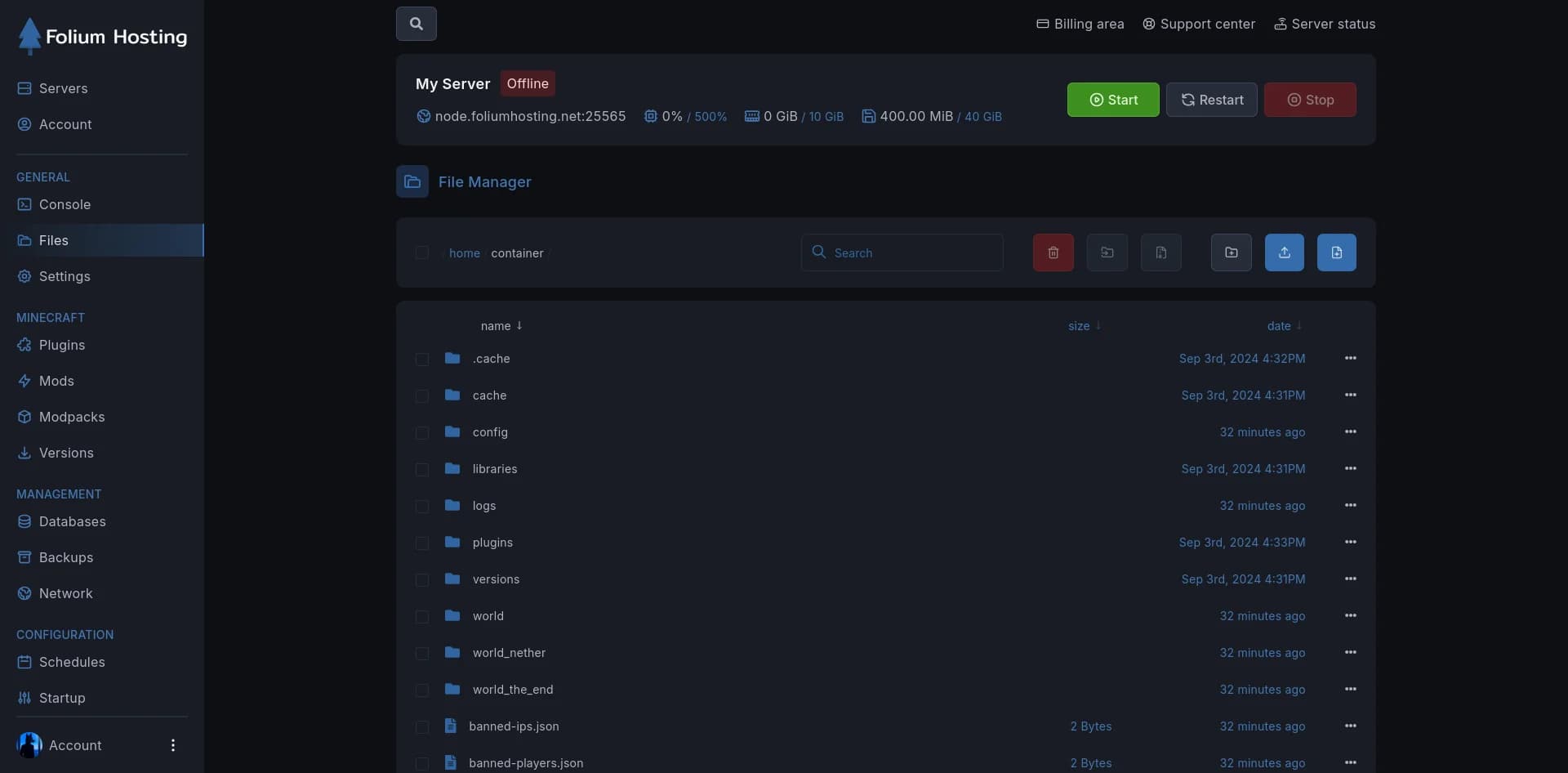
Task: Check the banned-ips.json checkbox
Action: (421, 726)
